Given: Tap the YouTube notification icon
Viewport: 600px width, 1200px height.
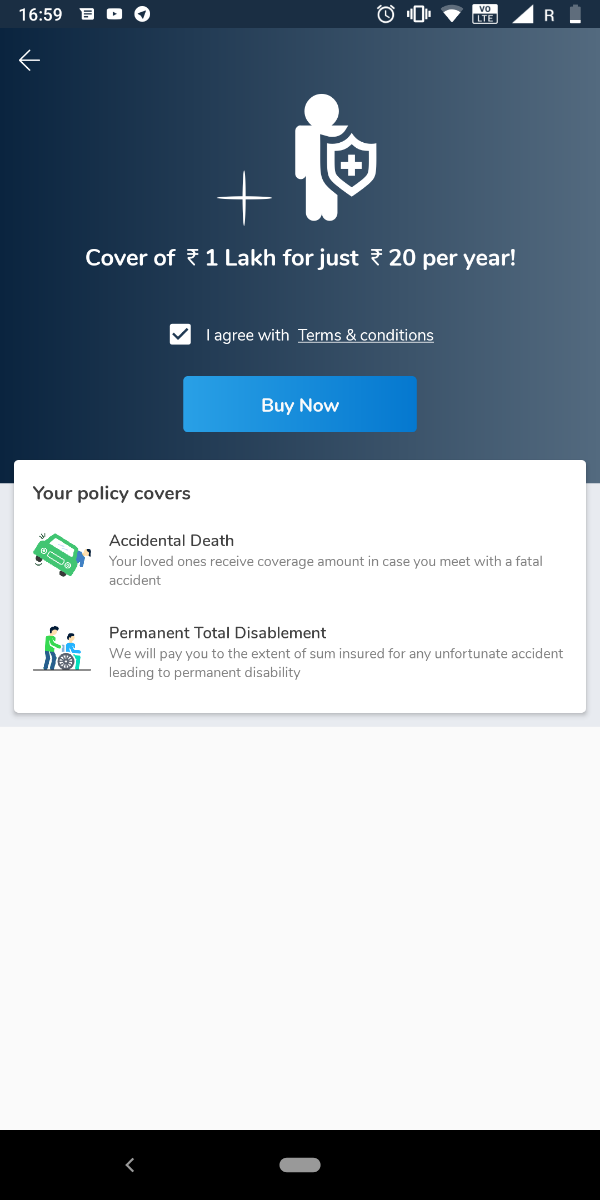Looking at the screenshot, I should [115, 14].
